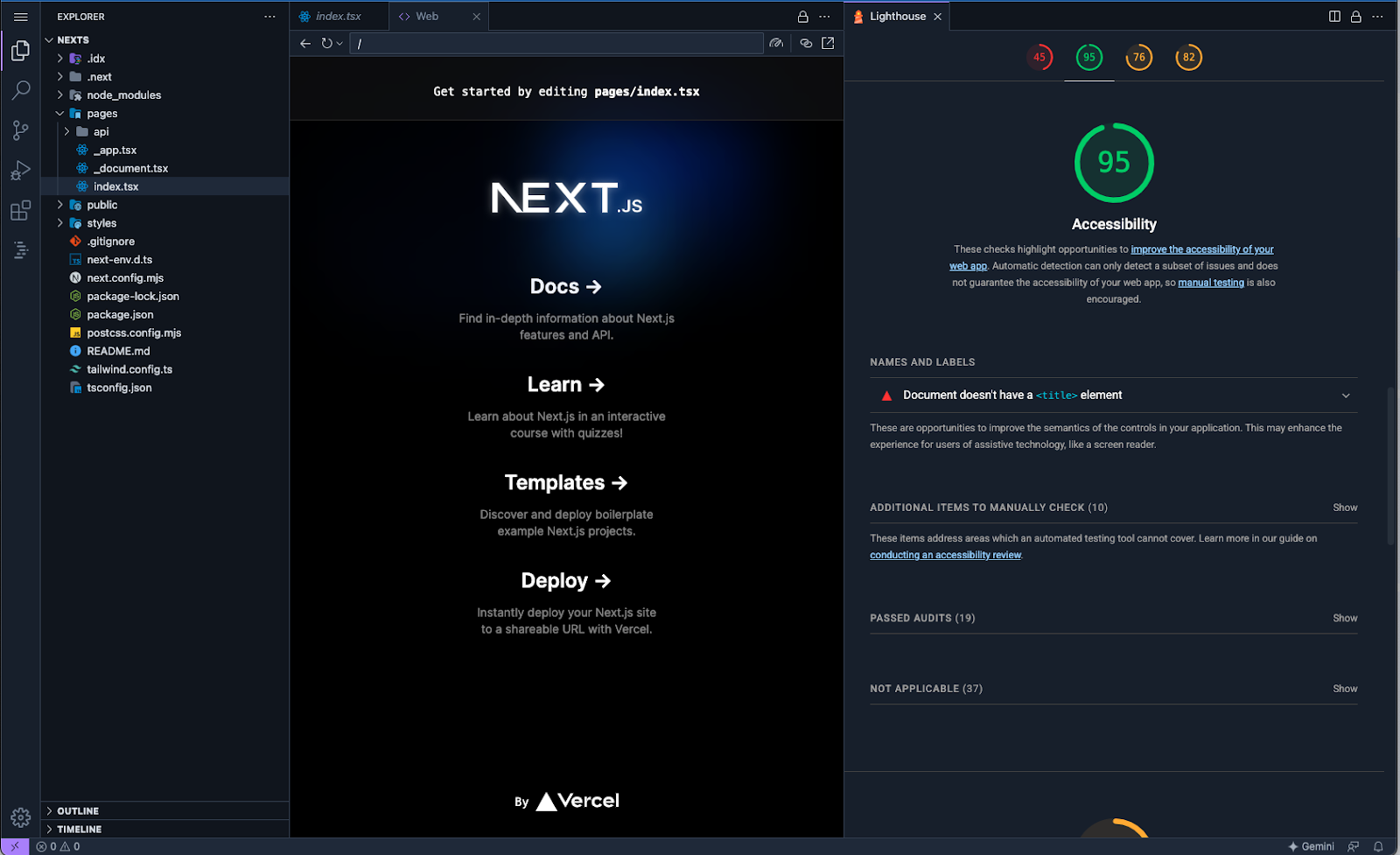Lock the Web editor group
Screen dimensions: 1400x855
pos(802,17)
